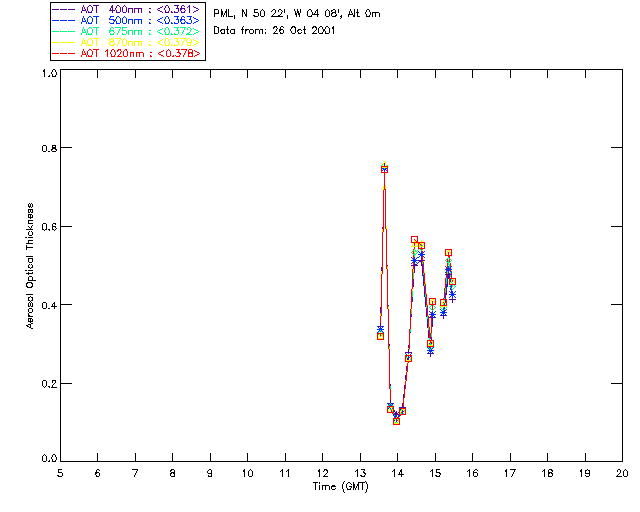Click the red dashed 1020nm legend line sample
This screenshot has width=640, height=512.
click(64, 54)
